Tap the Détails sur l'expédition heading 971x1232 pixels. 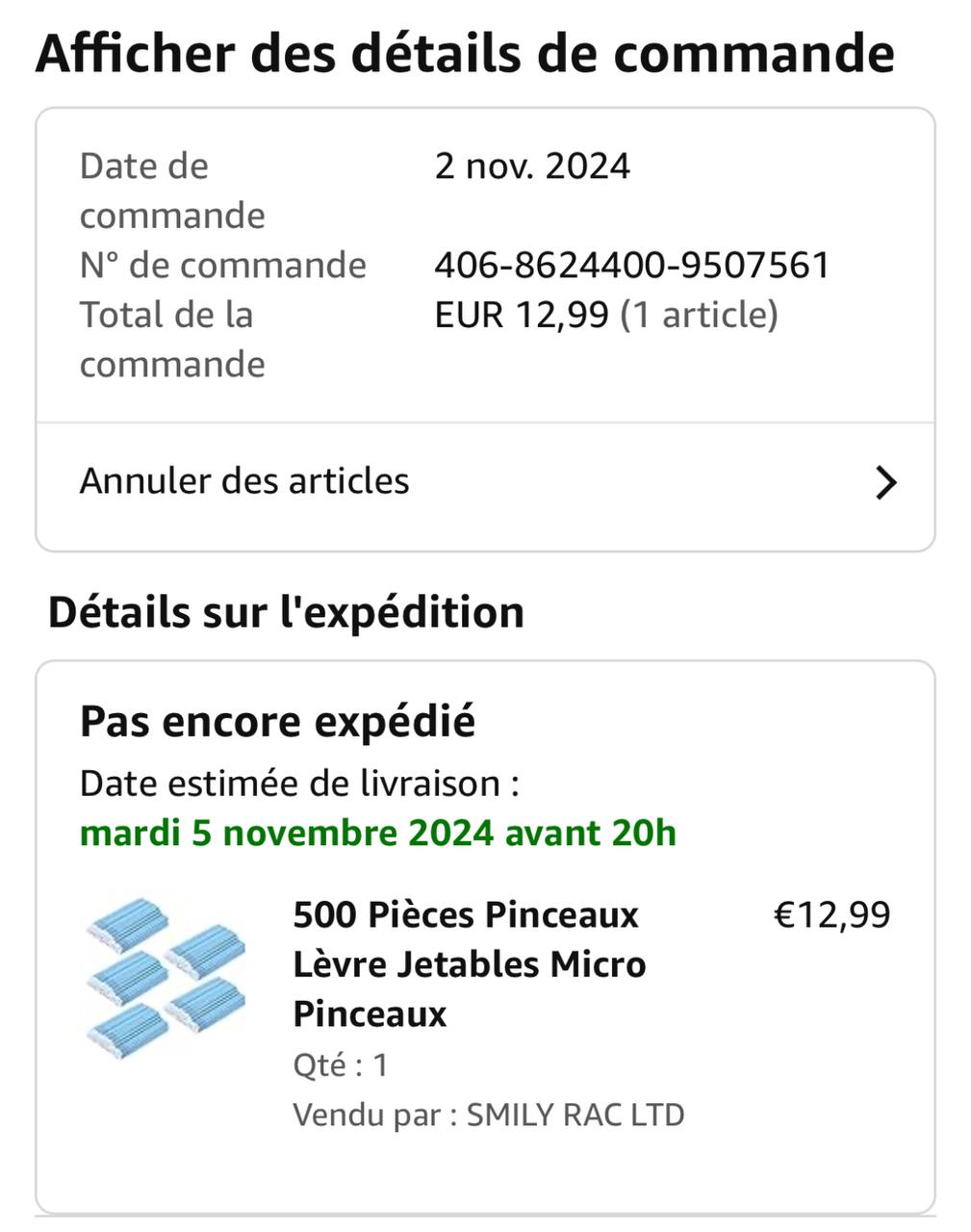[x=286, y=612]
